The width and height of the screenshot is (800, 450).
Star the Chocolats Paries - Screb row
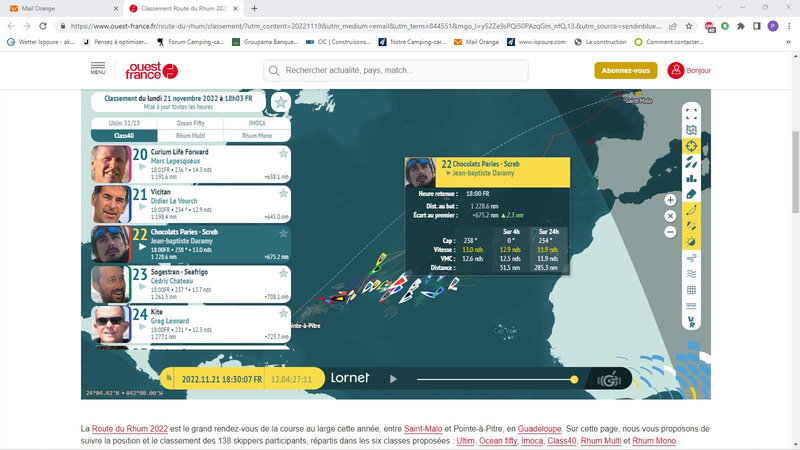pos(283,233)
